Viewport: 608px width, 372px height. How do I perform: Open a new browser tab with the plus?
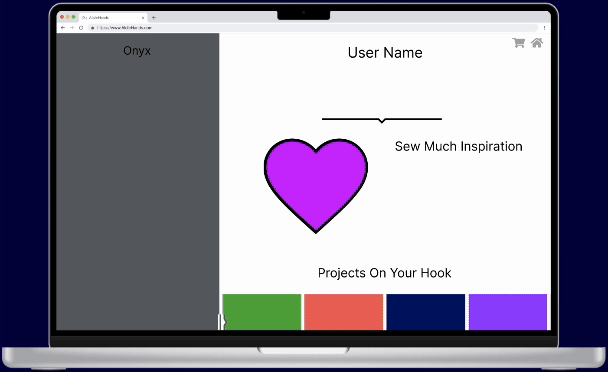(x=154, y=17)
